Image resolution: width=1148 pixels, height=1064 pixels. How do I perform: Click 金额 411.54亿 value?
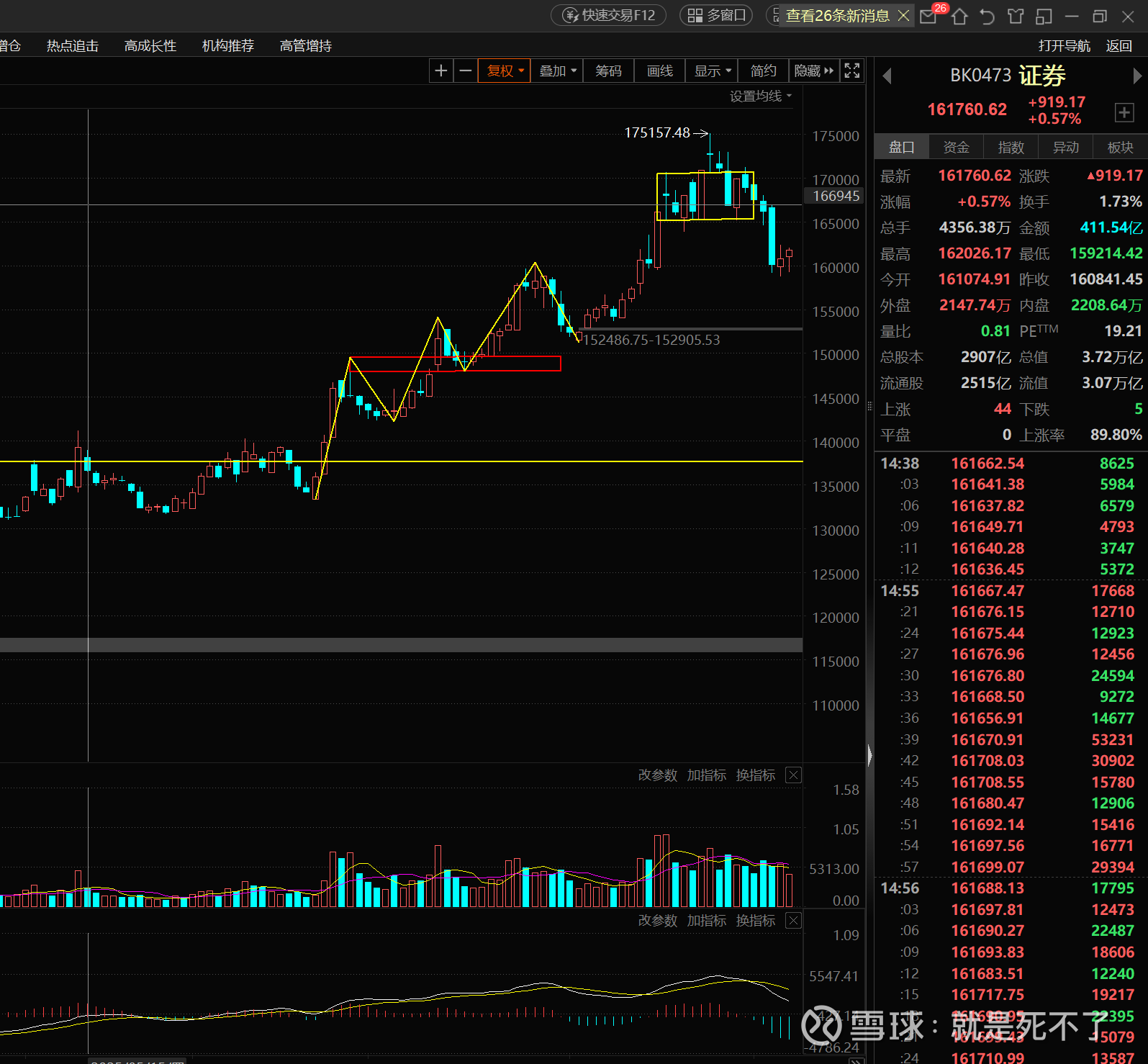tap(1111, 227)
